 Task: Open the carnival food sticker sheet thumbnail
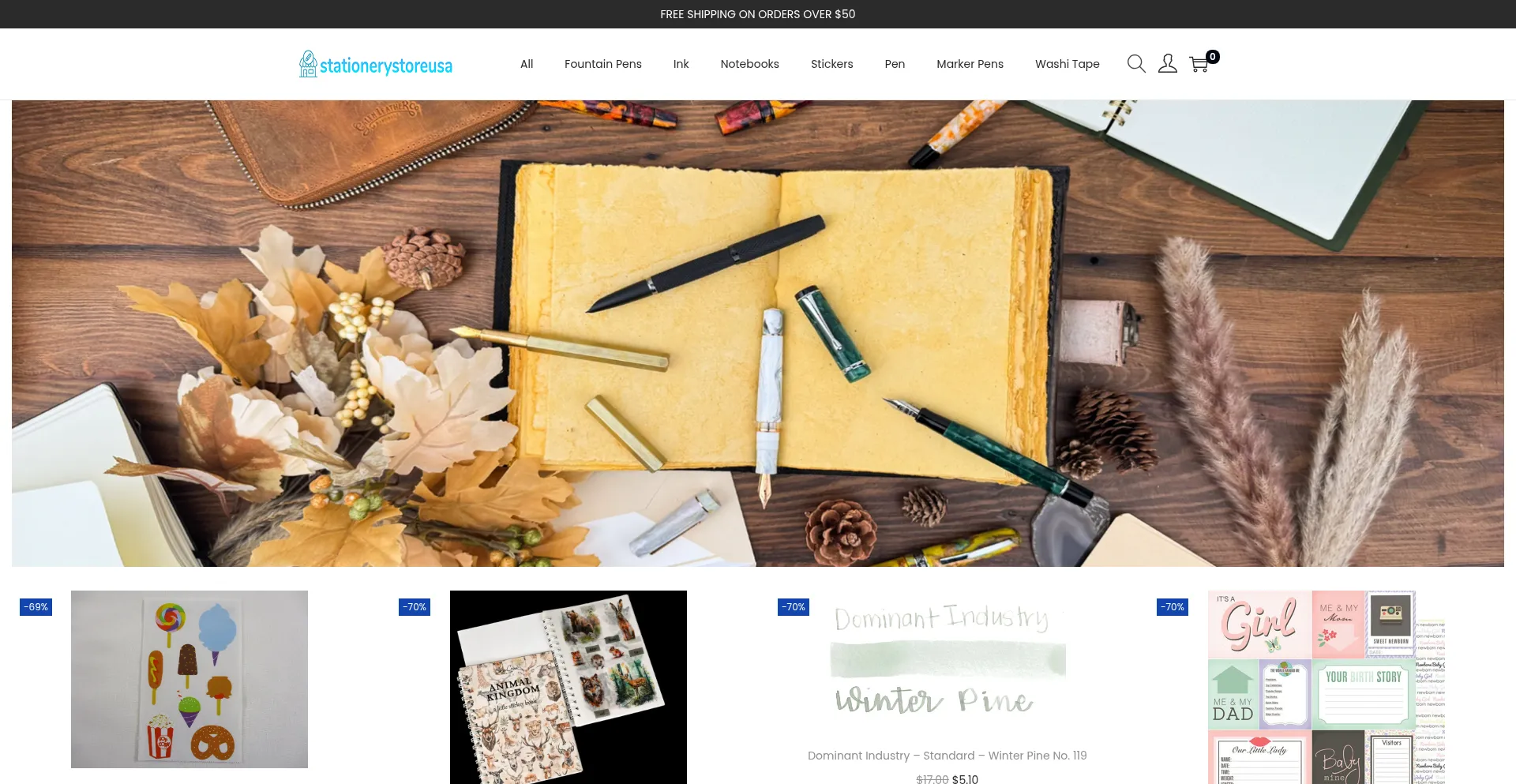point(189,679)
